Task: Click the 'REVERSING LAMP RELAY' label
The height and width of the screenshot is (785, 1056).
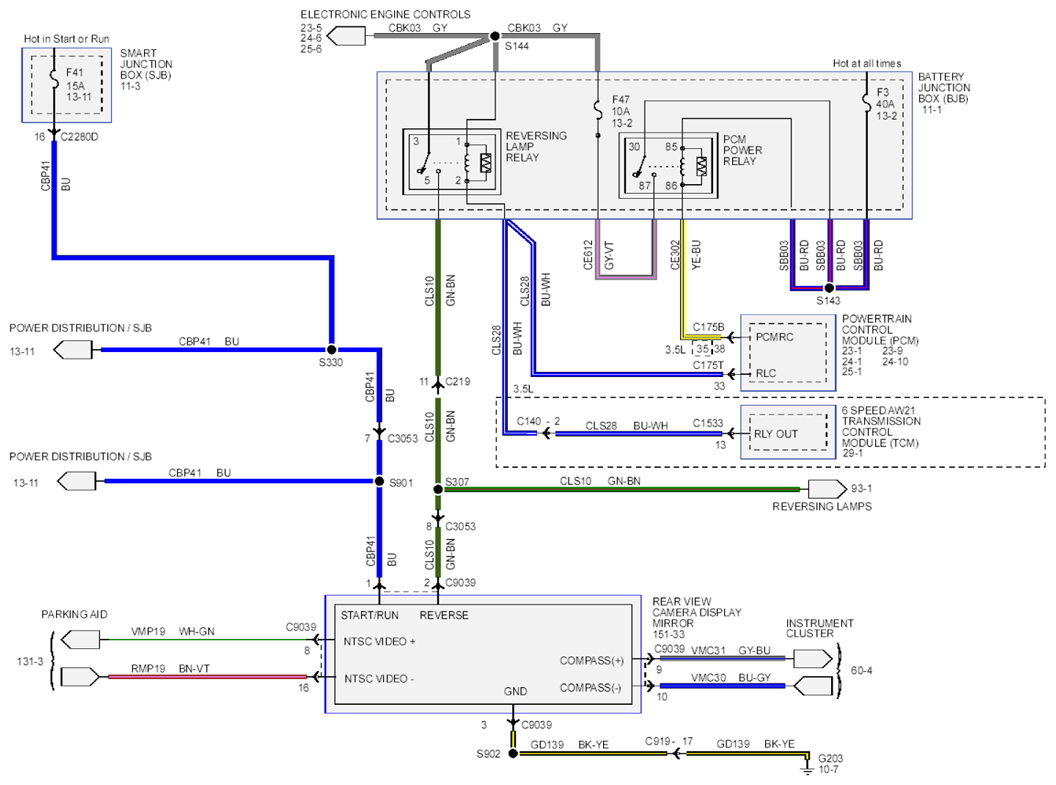Action: [x=536, y=146]
